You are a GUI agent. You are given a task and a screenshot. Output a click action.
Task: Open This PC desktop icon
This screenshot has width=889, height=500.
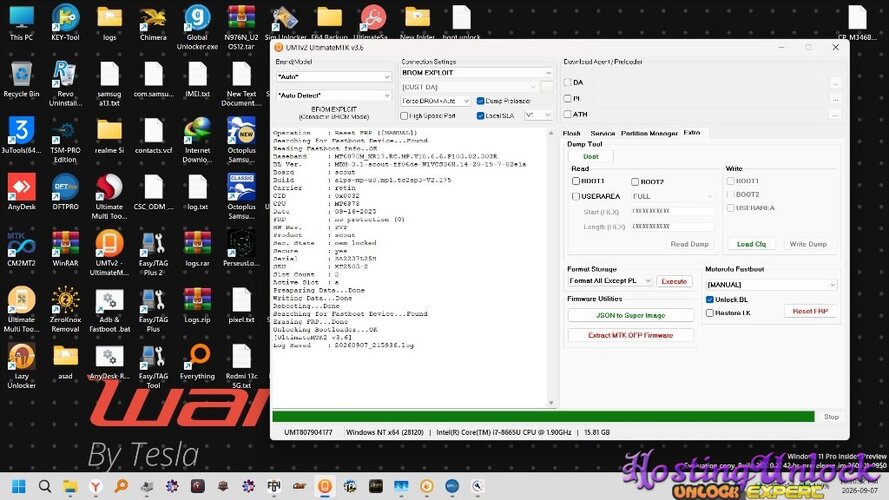(22, 23)
